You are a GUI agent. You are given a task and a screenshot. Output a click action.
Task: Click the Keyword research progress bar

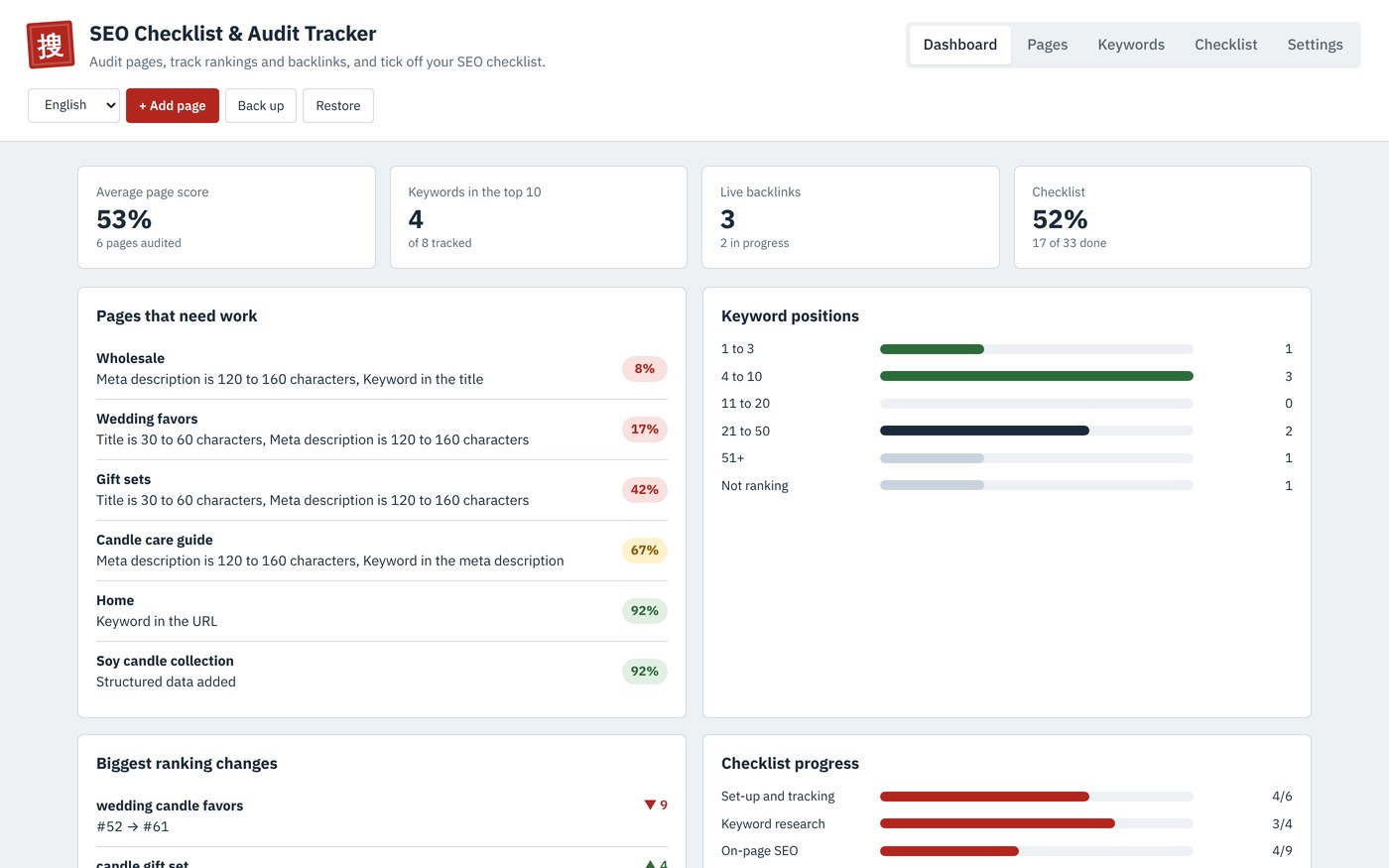(1037, 823)
